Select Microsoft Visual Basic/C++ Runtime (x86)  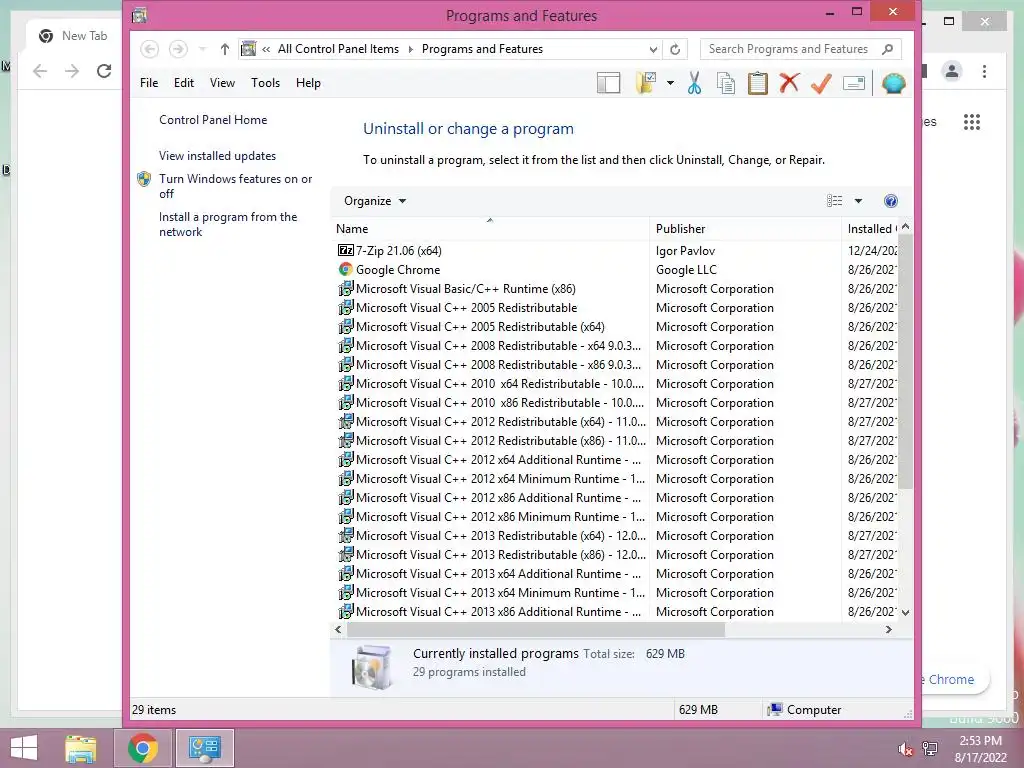[x=466, y=289]
